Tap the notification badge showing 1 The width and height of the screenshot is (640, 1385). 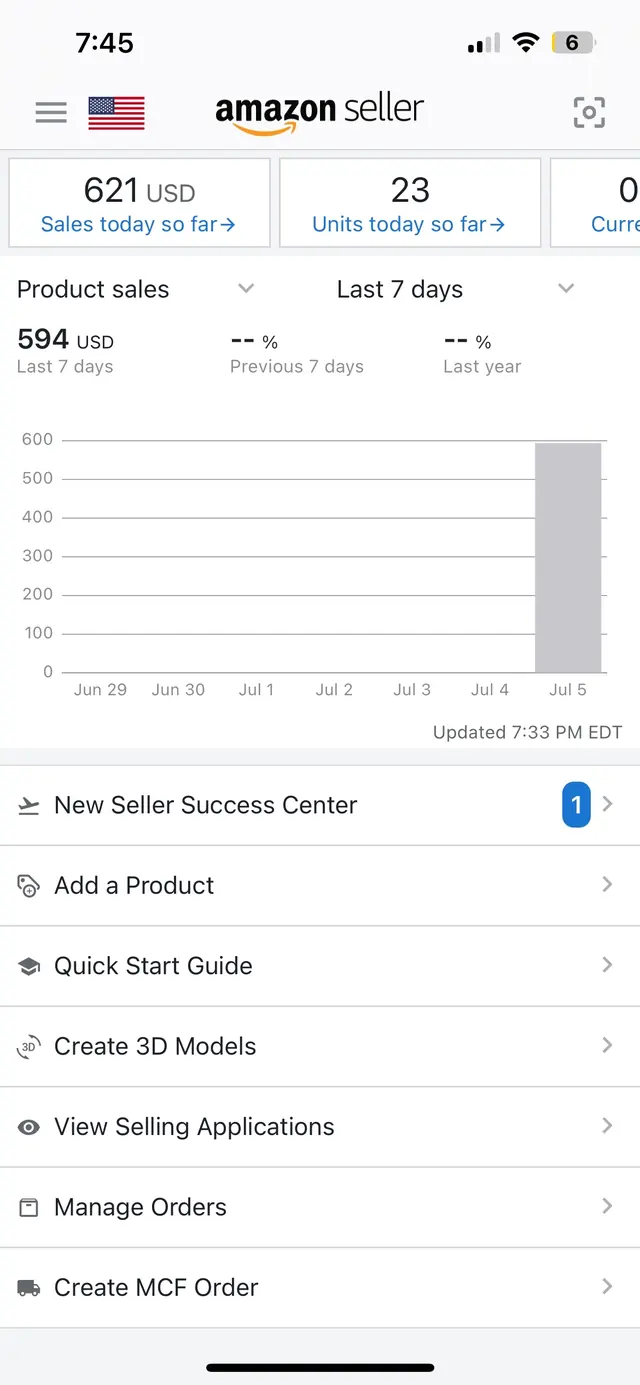click(x=576, y=805)
